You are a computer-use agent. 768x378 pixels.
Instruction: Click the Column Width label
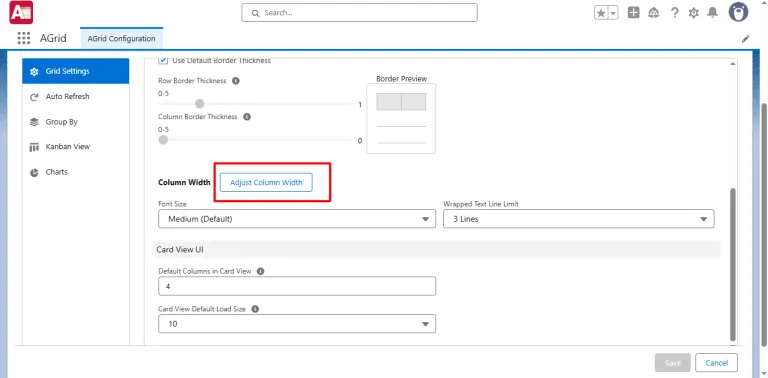[x=184, y=183]
